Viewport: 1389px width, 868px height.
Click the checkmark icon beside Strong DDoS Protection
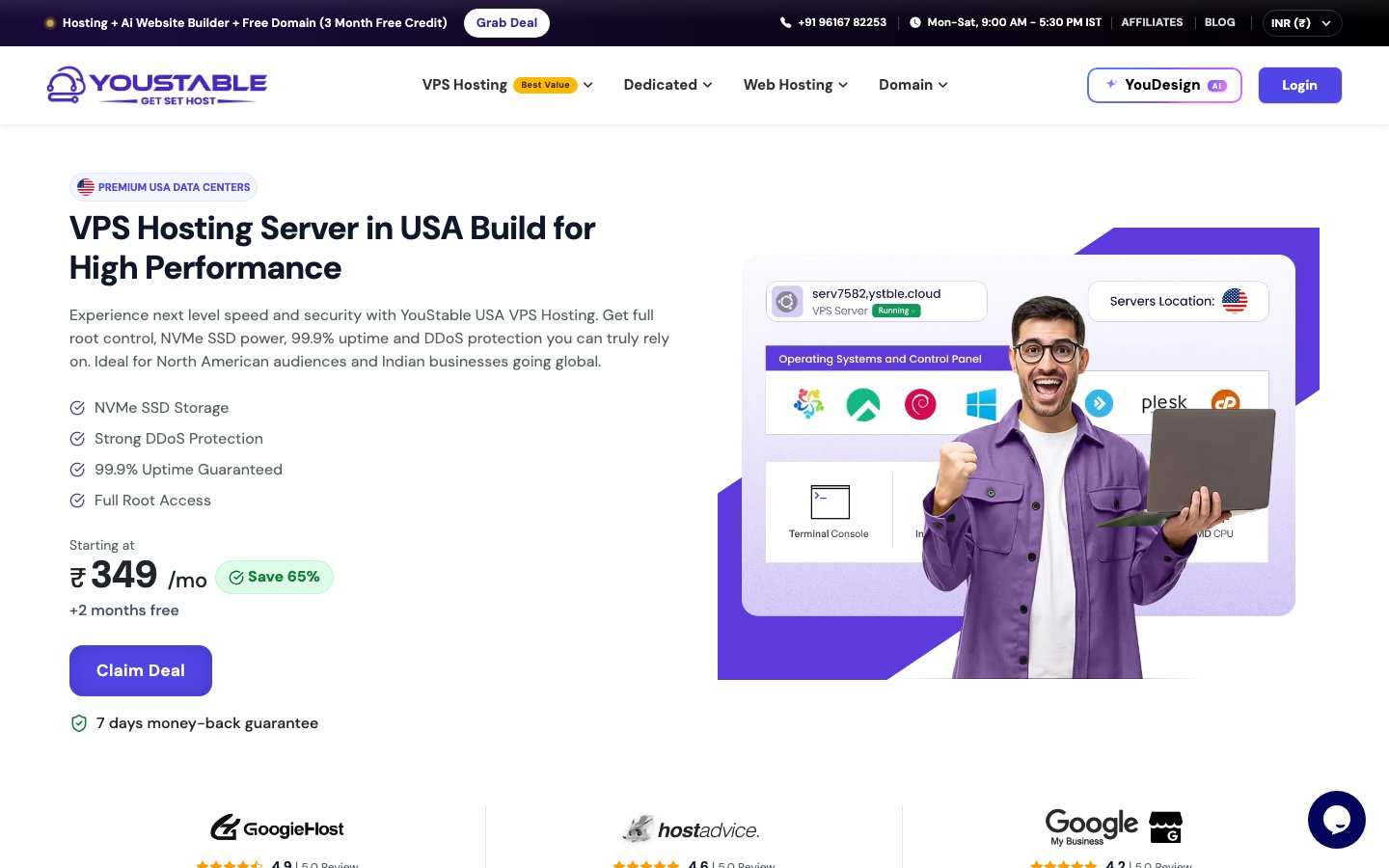click(77, 439)
